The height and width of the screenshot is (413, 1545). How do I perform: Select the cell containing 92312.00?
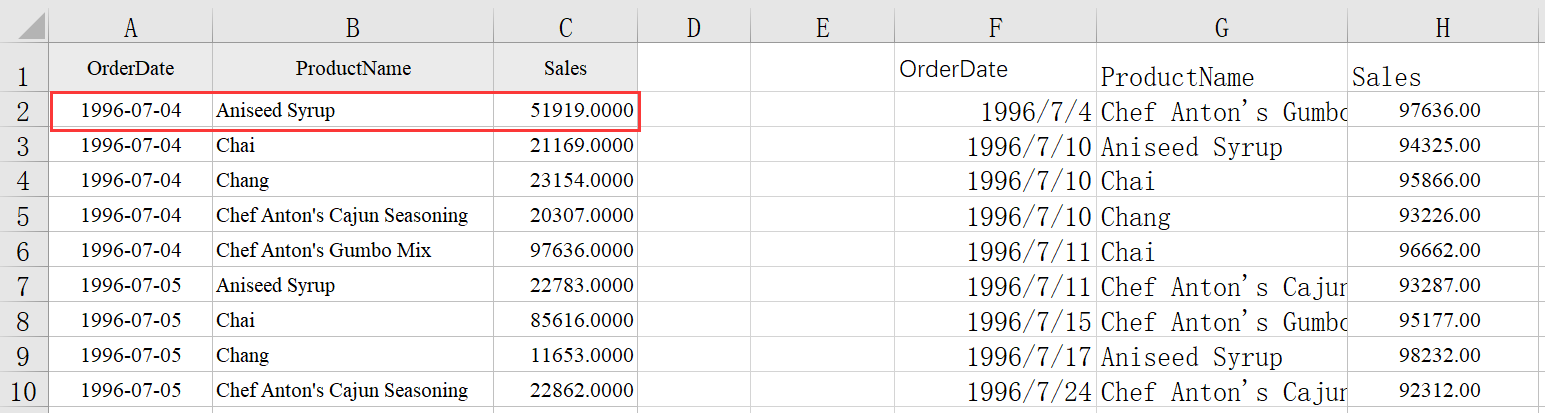pos(1442,390)
